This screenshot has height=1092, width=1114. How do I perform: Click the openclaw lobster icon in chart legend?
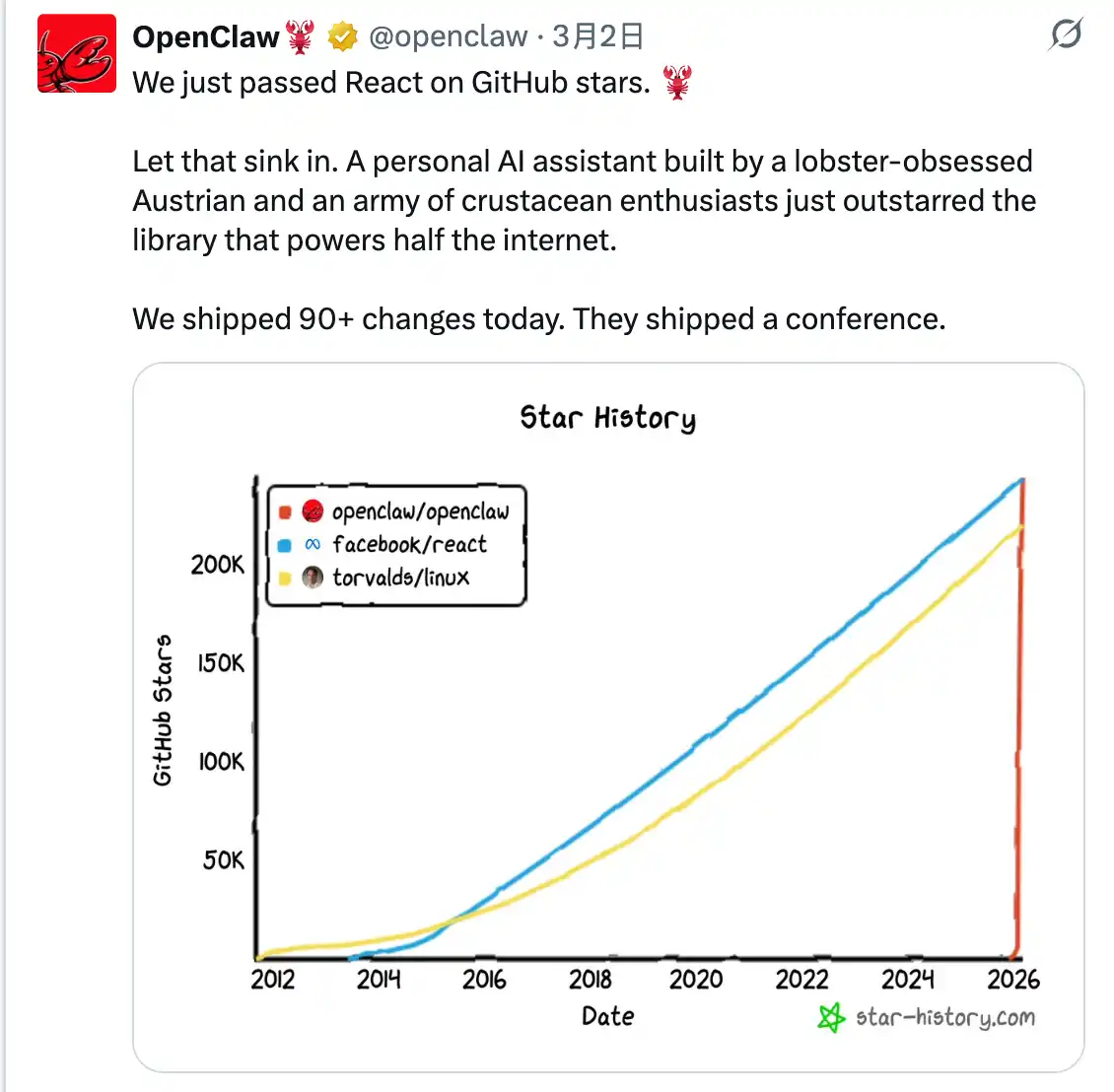pos(313,511)
